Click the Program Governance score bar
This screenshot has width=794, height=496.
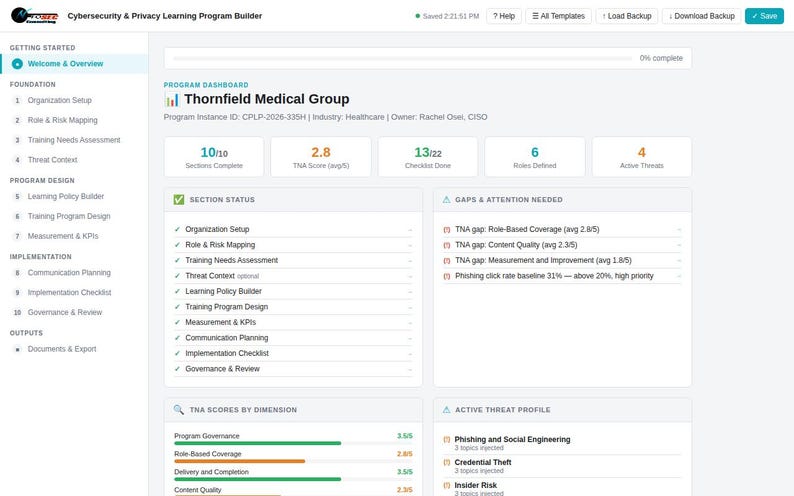click(293, 443)
